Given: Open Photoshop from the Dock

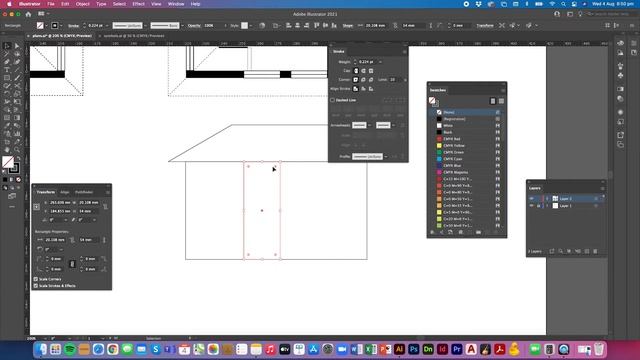Looking at the screenshot, I should (x=413, y=349).
